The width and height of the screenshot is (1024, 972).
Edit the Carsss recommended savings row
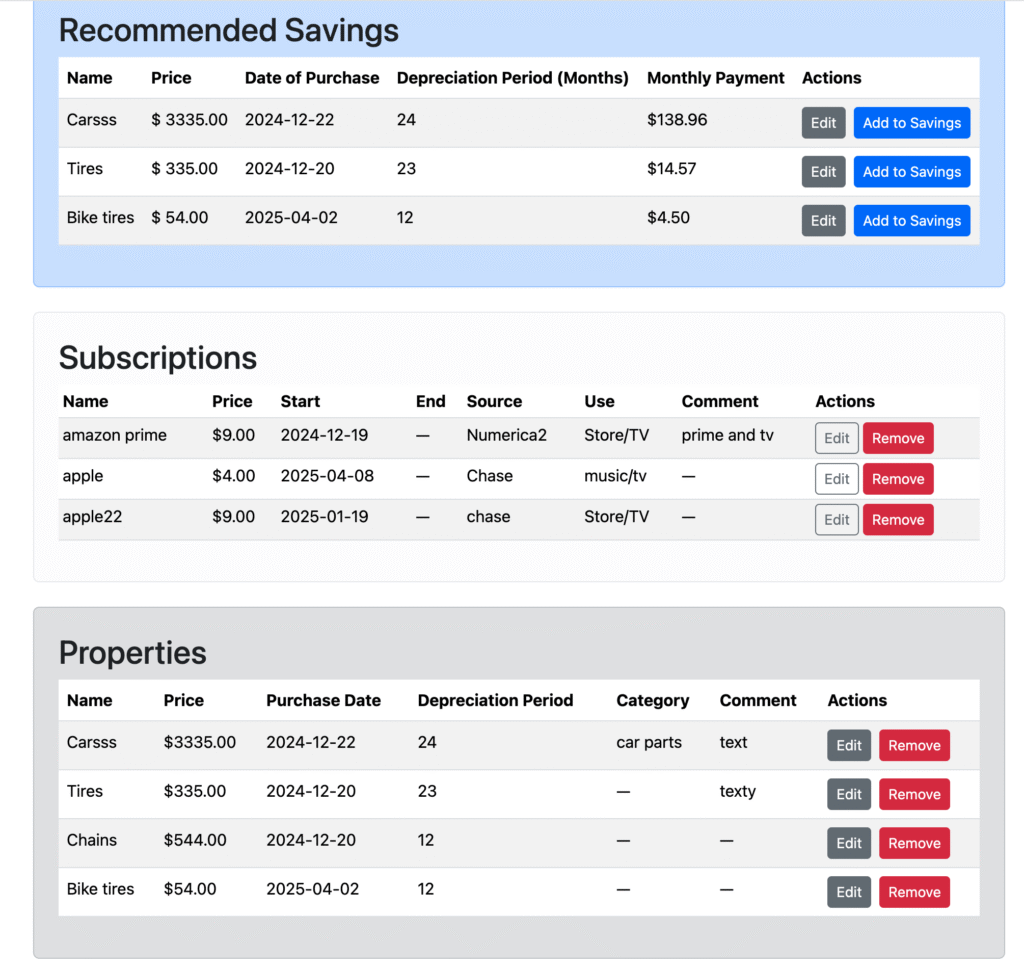[823, 123]
